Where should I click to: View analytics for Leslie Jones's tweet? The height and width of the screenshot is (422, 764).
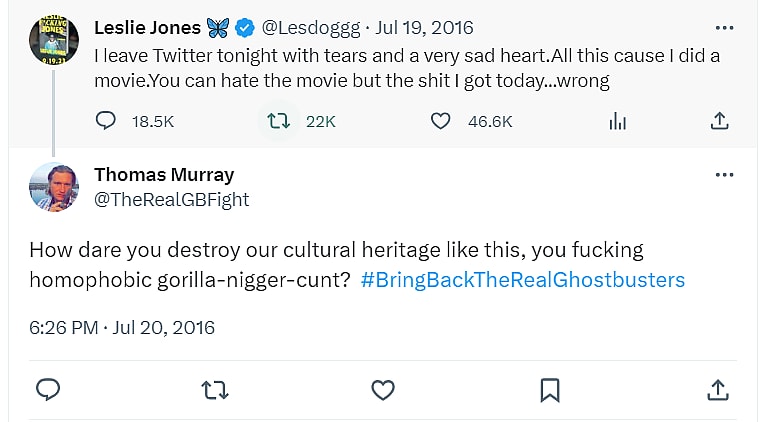618,121
